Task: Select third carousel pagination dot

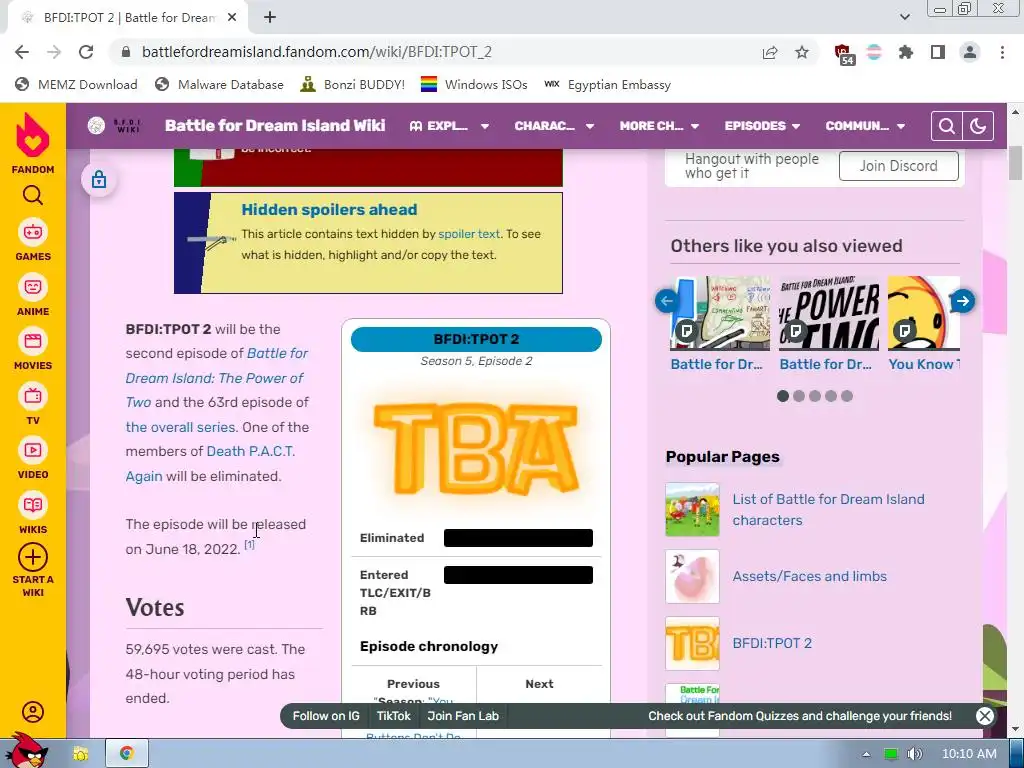Action: pos(814,396)
